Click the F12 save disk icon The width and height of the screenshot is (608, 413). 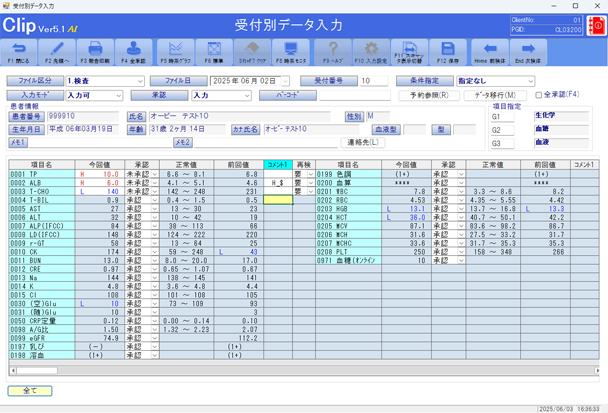[450, 51]
